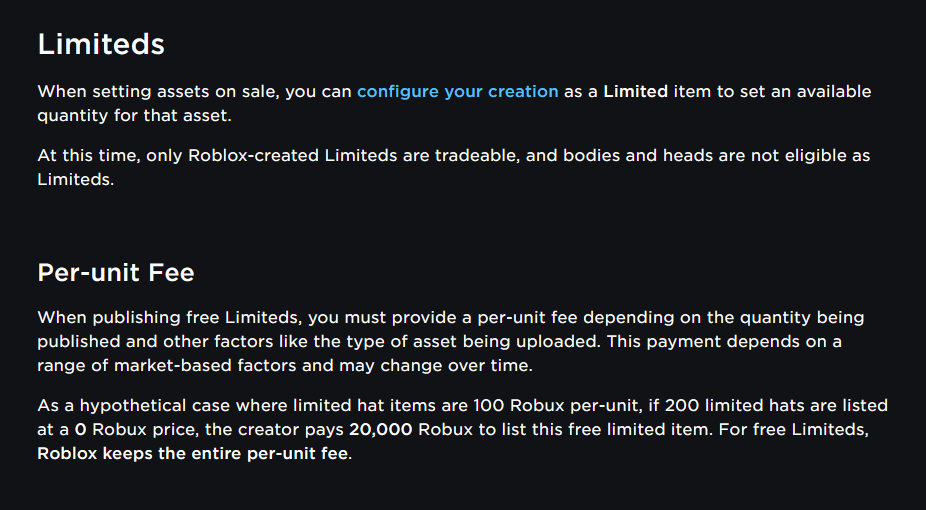Click the 'Per-unit Fee' section heading

[116, 272]
